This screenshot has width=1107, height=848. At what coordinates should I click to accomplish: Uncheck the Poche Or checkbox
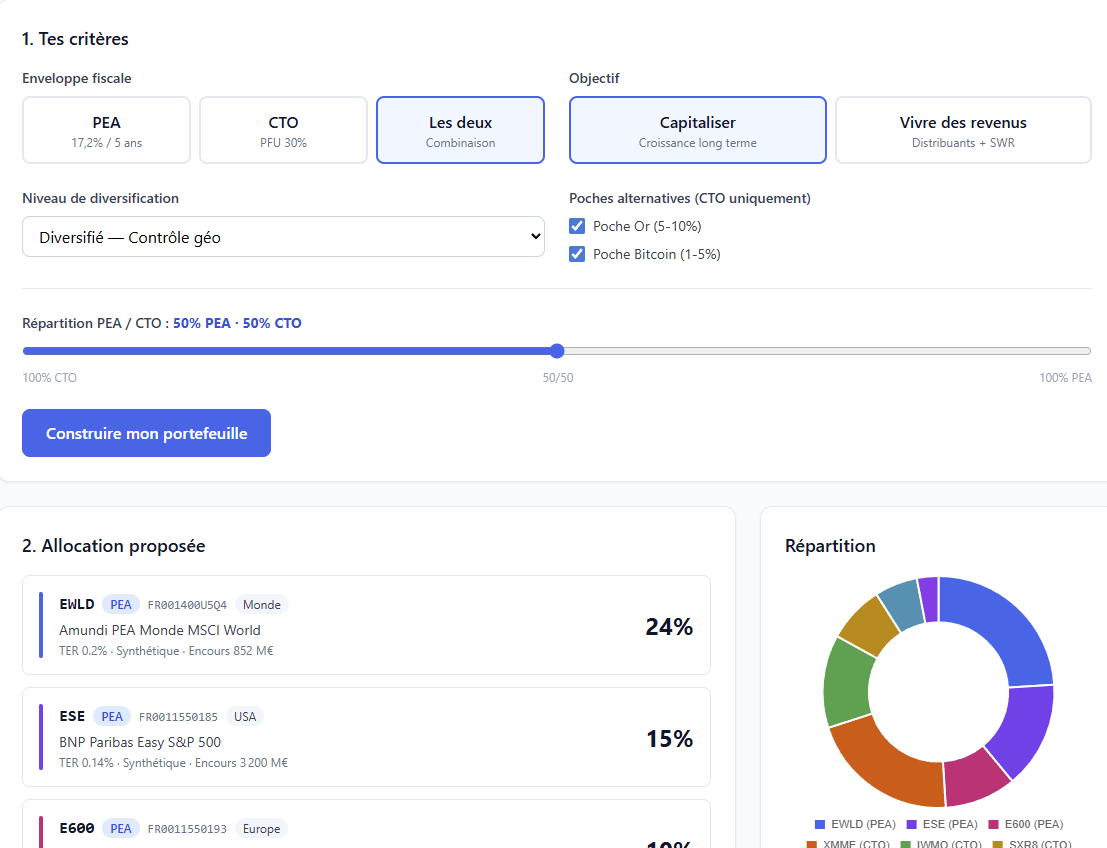[577, 226]
